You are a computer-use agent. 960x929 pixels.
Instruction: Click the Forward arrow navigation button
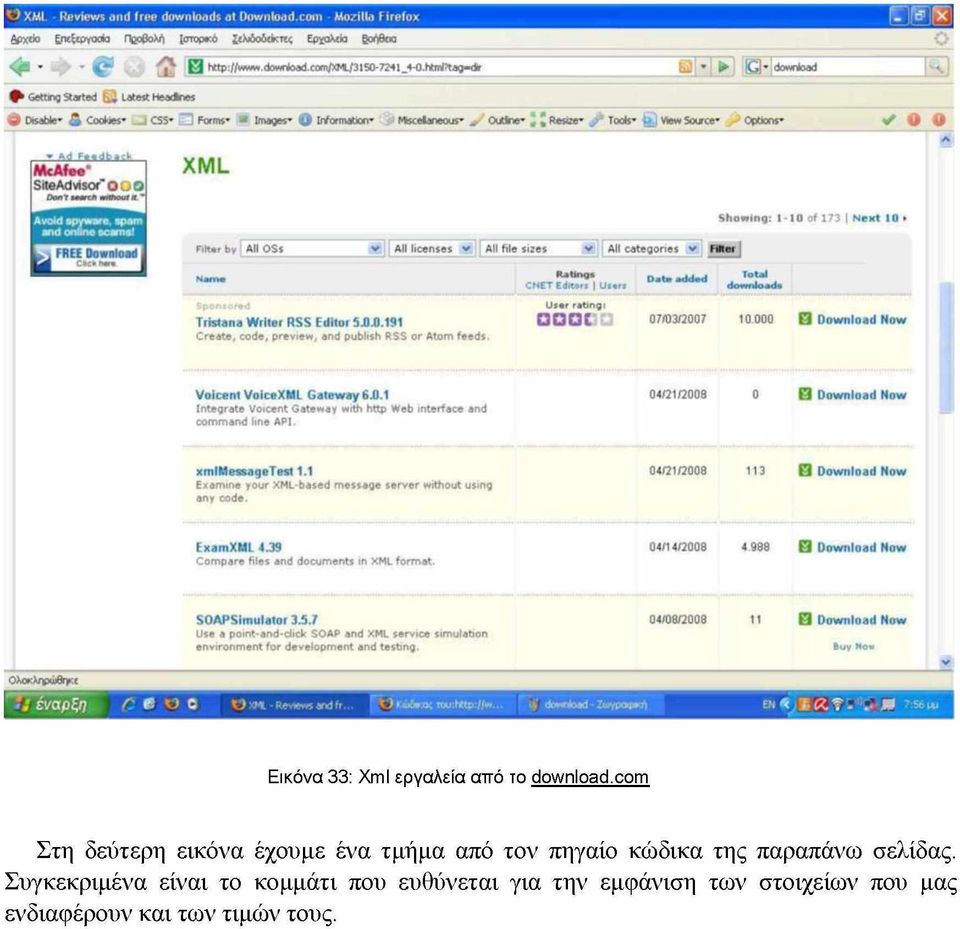coord(60,67)
